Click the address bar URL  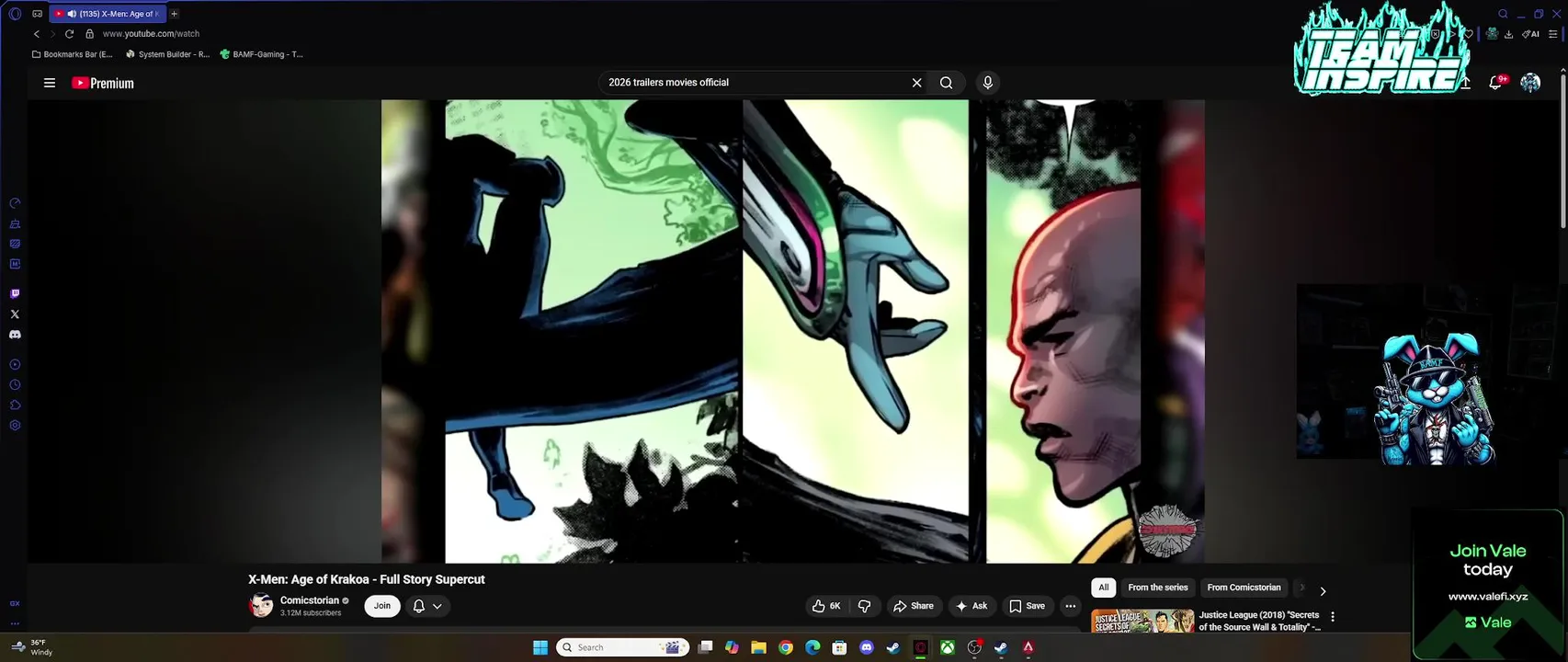pyautogui.click(x=151, y=34)
